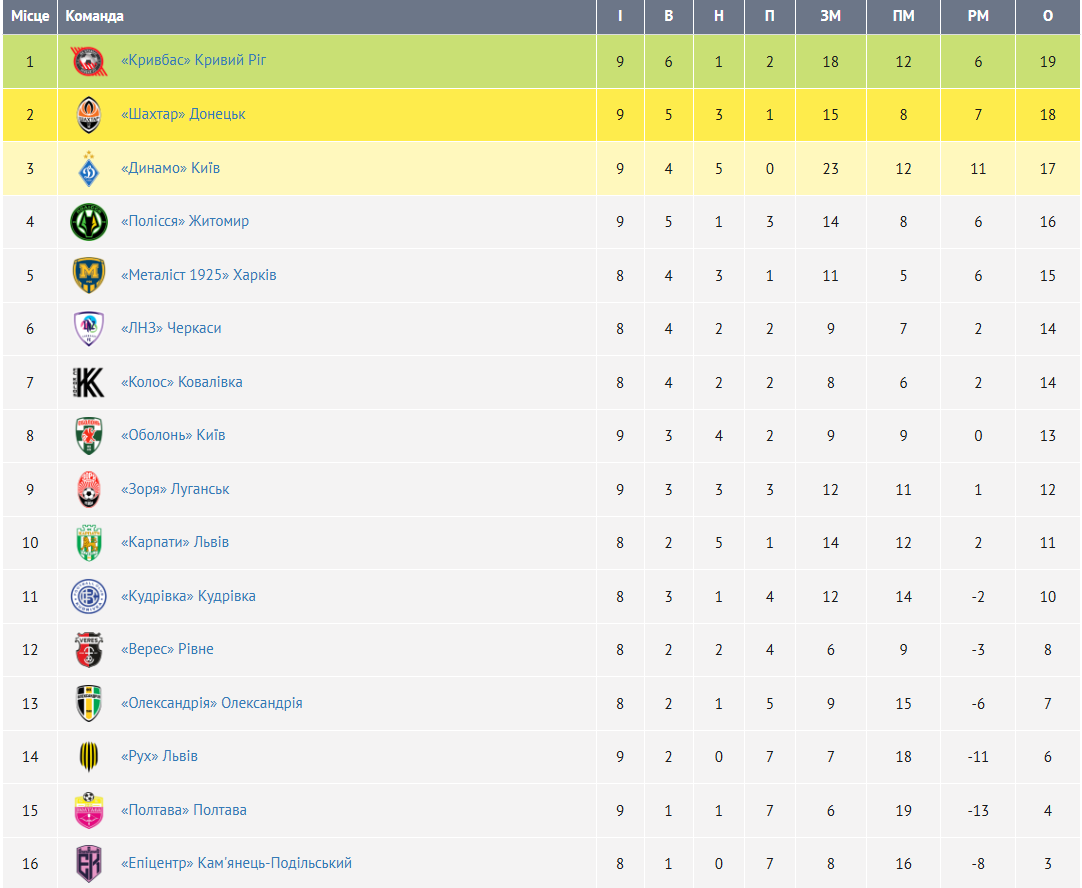Click the Metalist 1925 Kharkiv crest

point(88,275)
